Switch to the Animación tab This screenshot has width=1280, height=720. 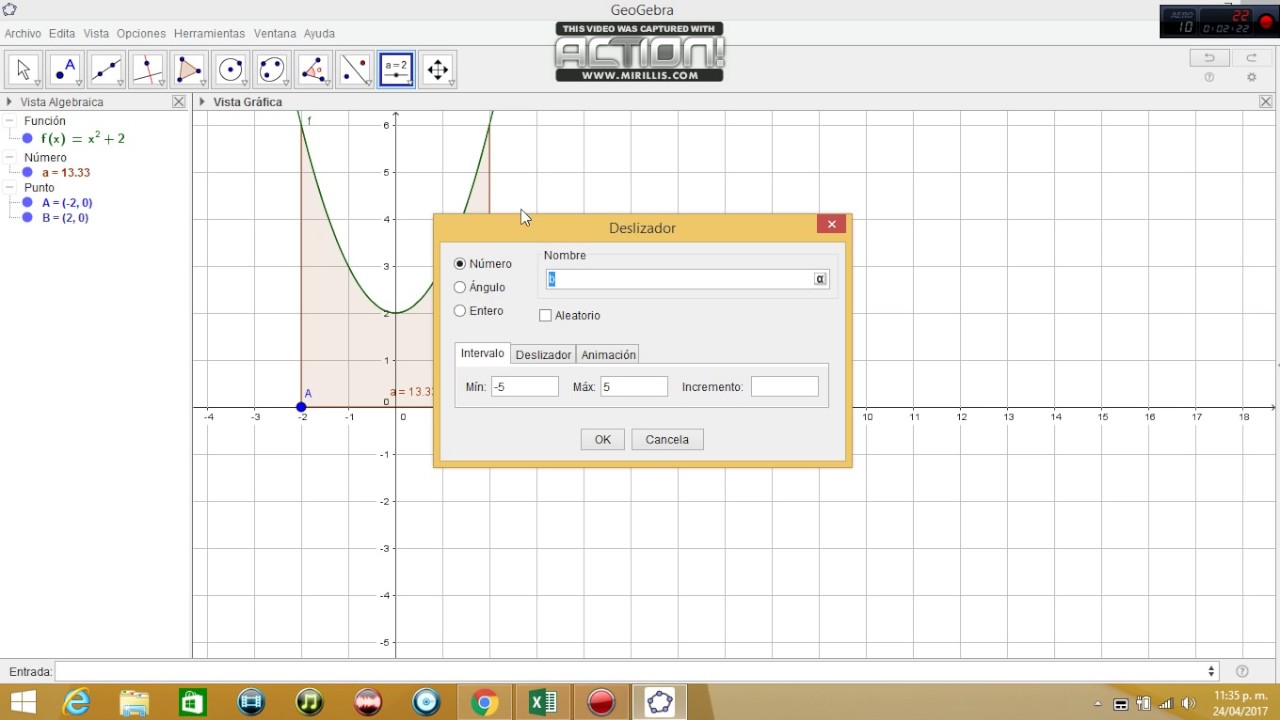point(608,355)
